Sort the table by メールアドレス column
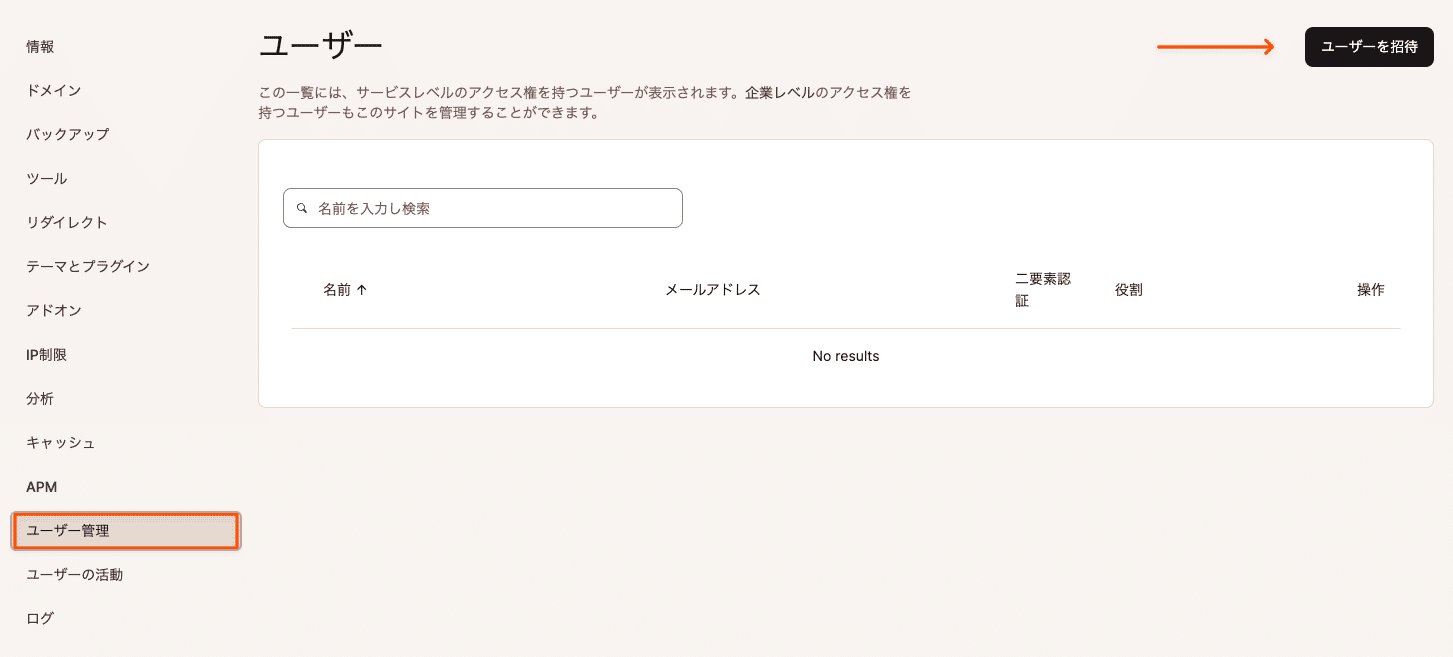1453x657 pixels. (x=711, y=289)
